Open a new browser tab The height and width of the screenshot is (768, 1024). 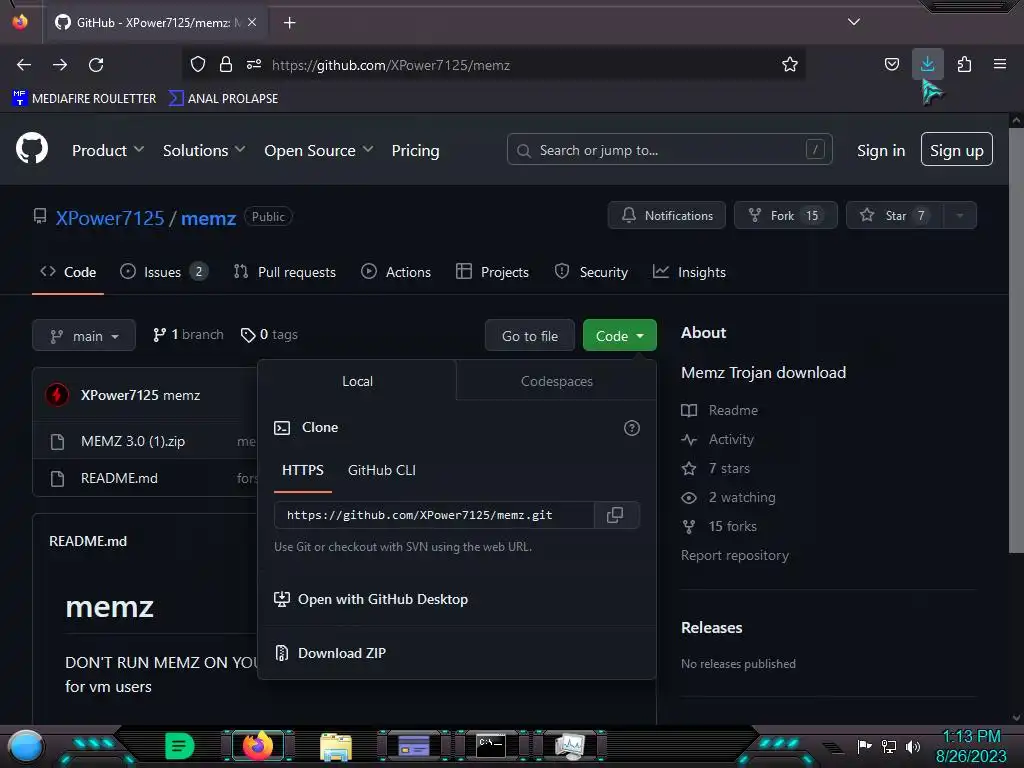pyautogui.click(x=289, y=23)
